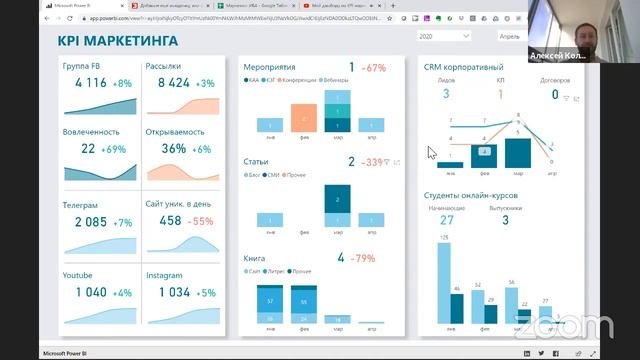Click Телеграм value 2 085
The height and width of the screenshot is (360, 640).
coord(91,222)
